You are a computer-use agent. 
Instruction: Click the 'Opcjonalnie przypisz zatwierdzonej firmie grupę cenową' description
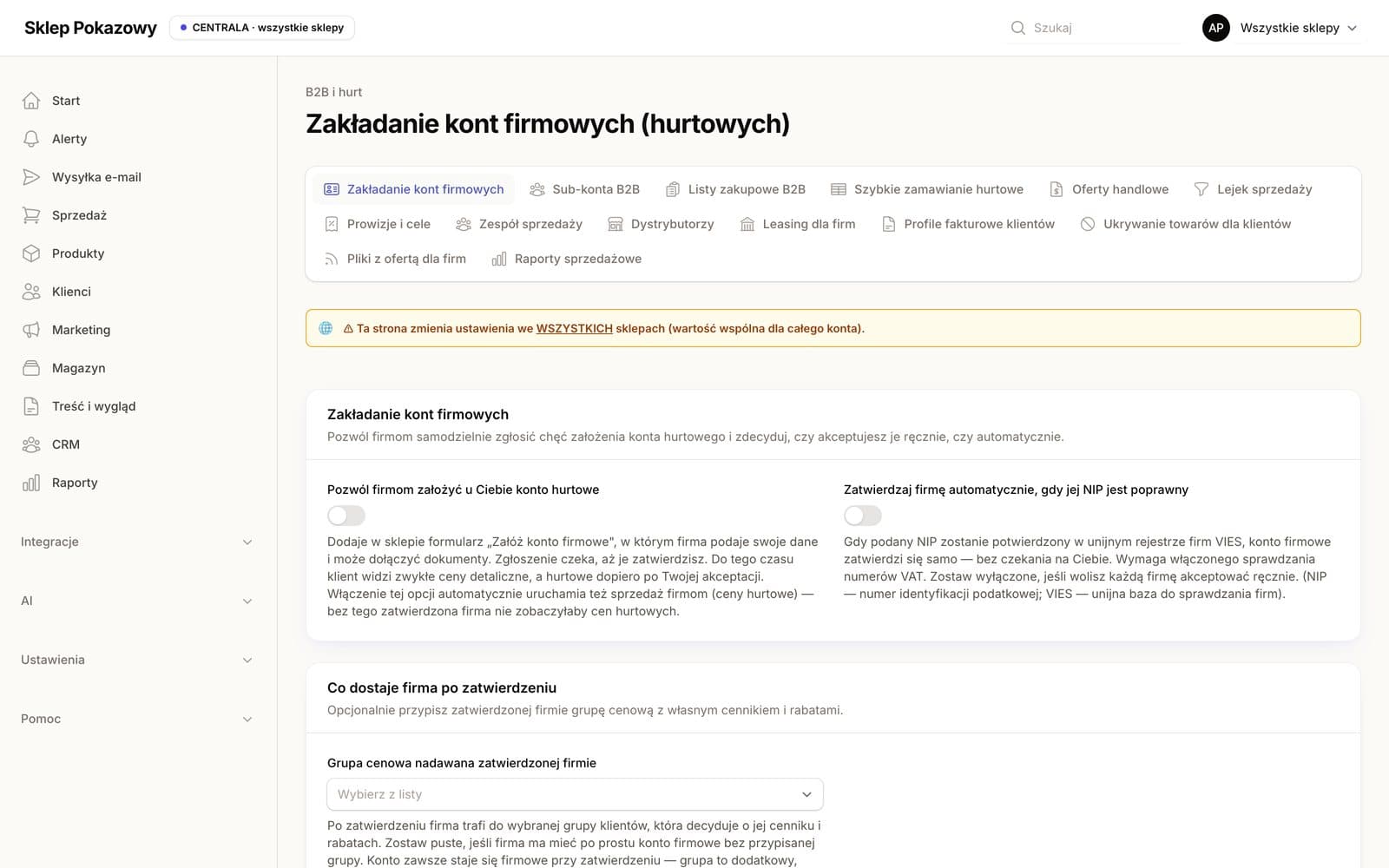coord(585,710)
